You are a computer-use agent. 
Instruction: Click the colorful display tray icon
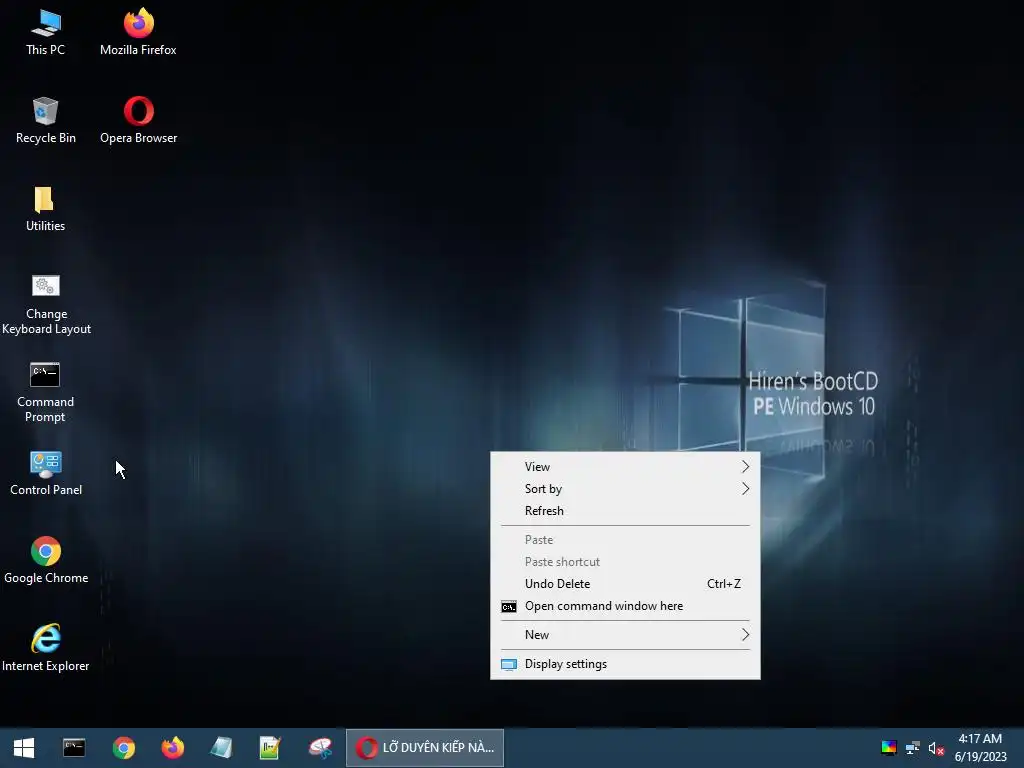(889, 748)
